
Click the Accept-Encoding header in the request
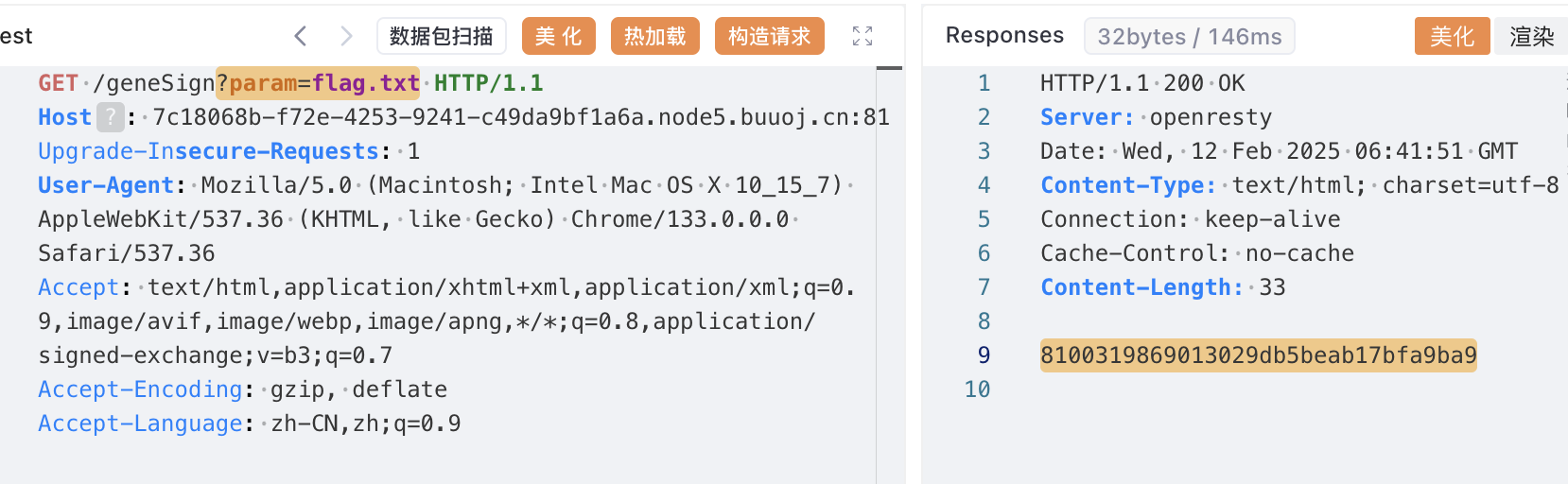[140, 389]
